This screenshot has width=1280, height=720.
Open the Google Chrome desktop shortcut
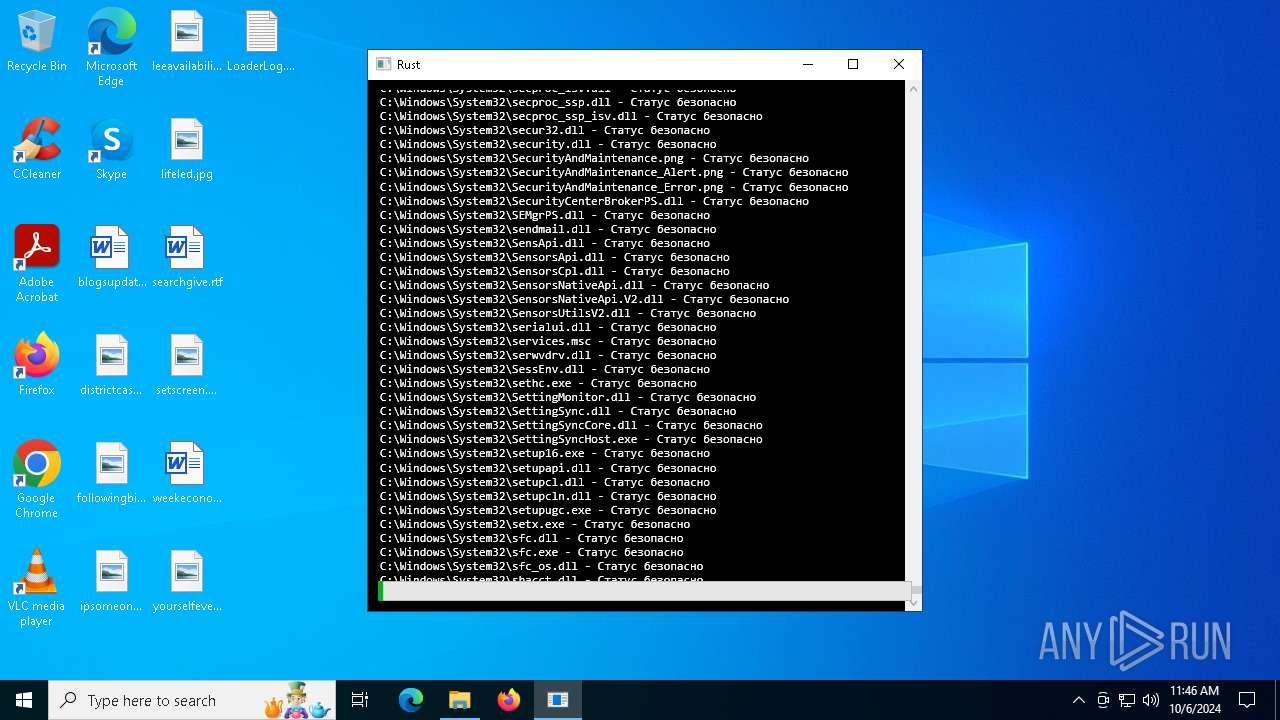(x=37, y=480)
